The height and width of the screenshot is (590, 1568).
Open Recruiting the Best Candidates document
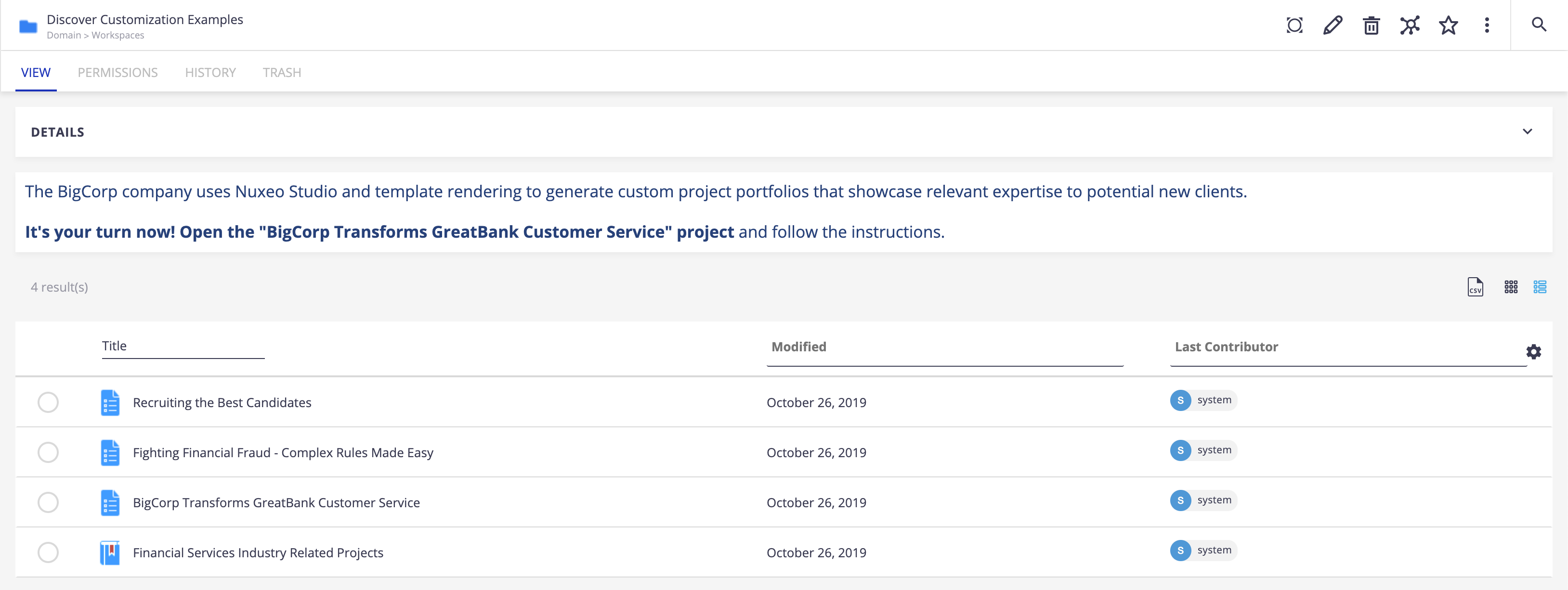click(x=222, y=403)
